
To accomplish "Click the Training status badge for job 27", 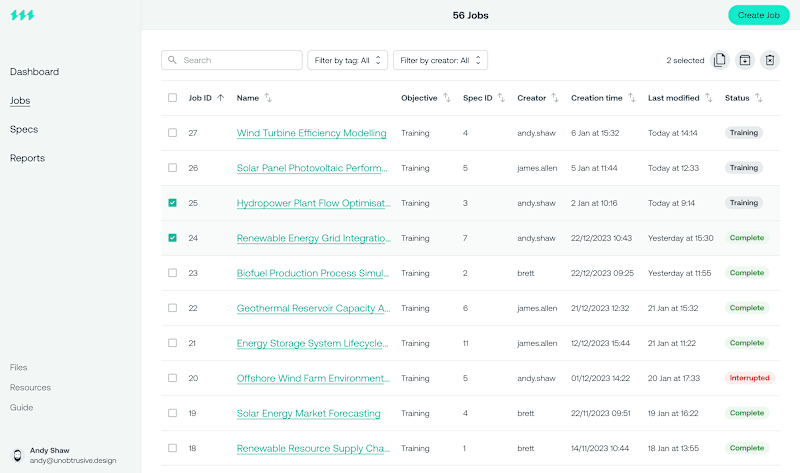I will [744, 133].
